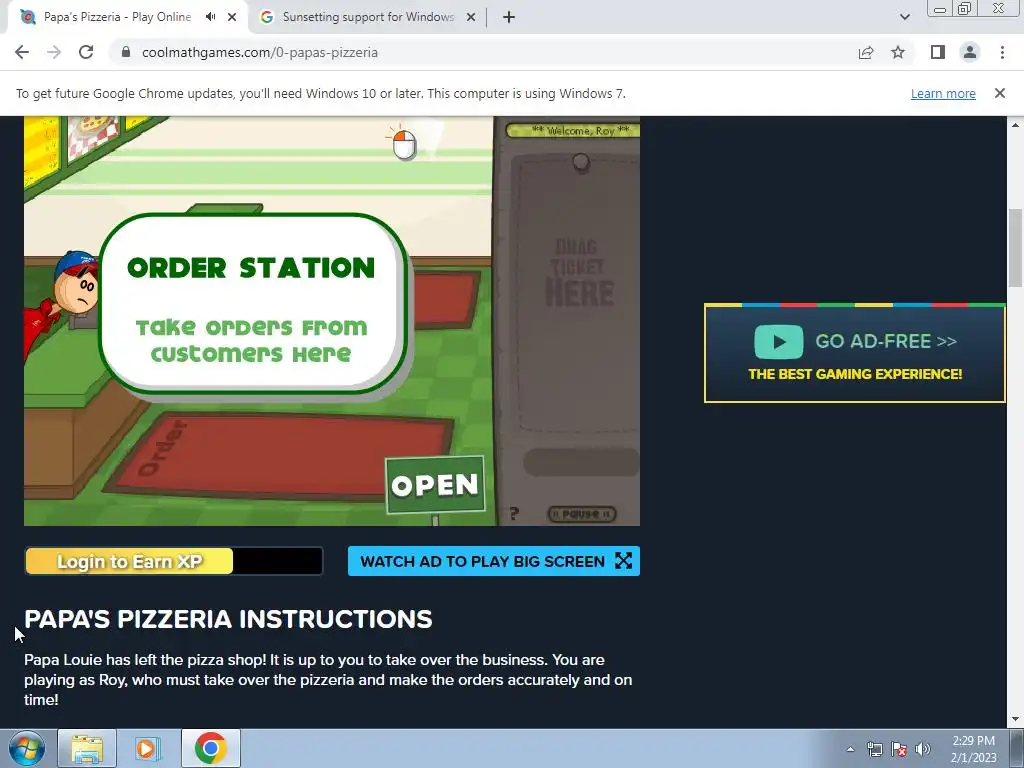
Task: Click the OPEN sign in the game
Action: coord(435,485)
